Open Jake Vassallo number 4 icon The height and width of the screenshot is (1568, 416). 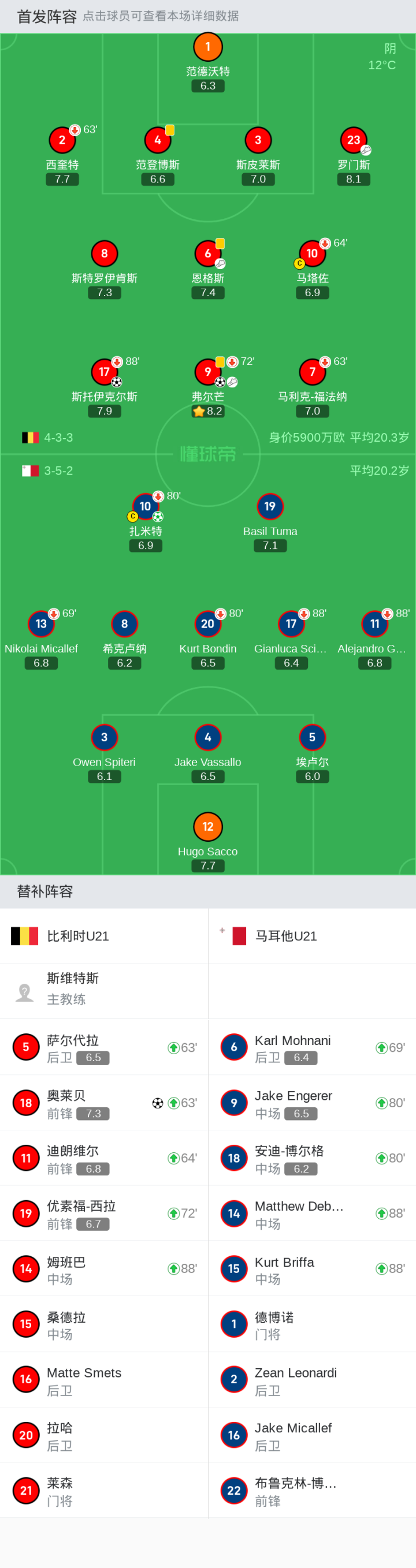(207, 738)
